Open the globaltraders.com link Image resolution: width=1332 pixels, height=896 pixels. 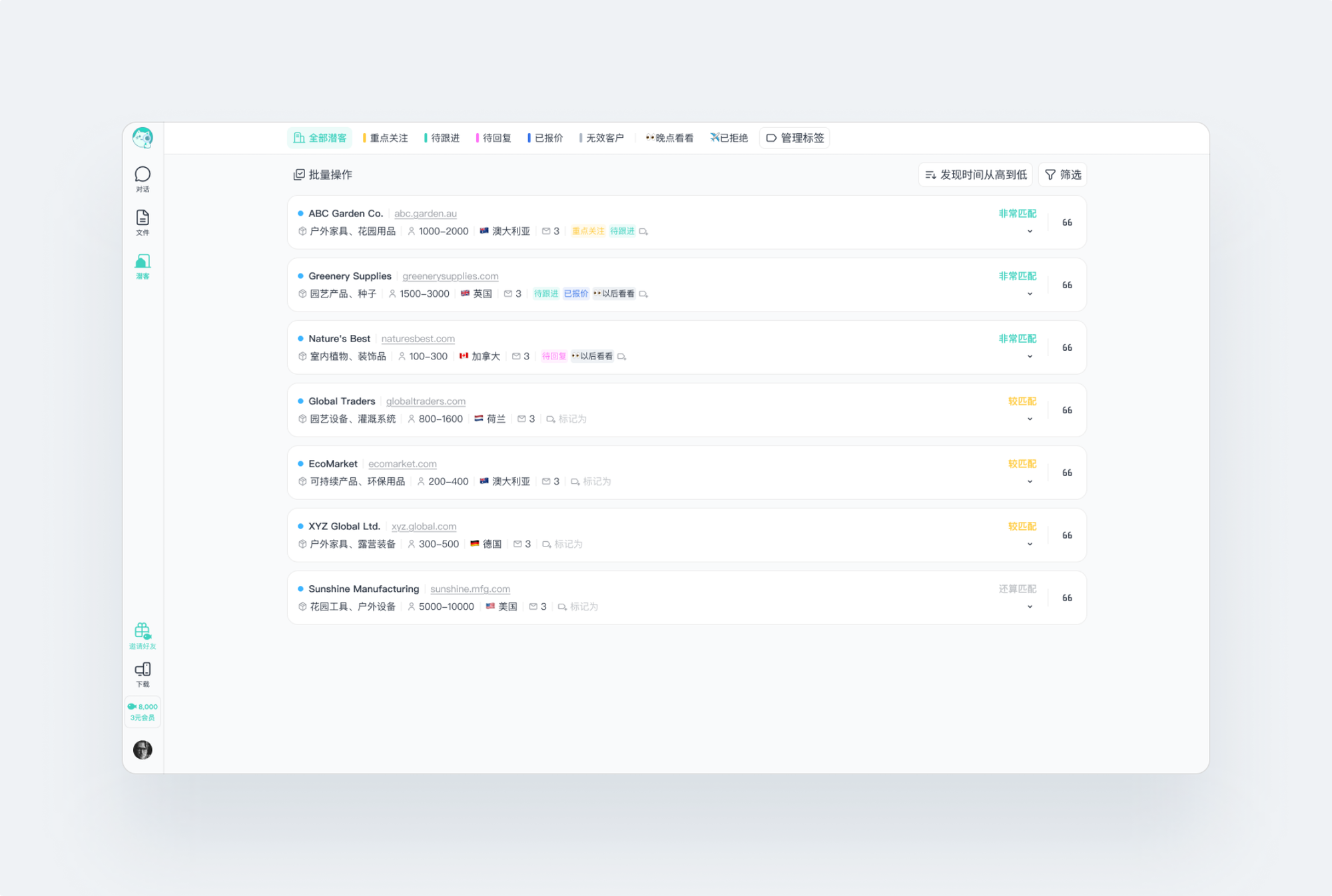pos(426,401)
